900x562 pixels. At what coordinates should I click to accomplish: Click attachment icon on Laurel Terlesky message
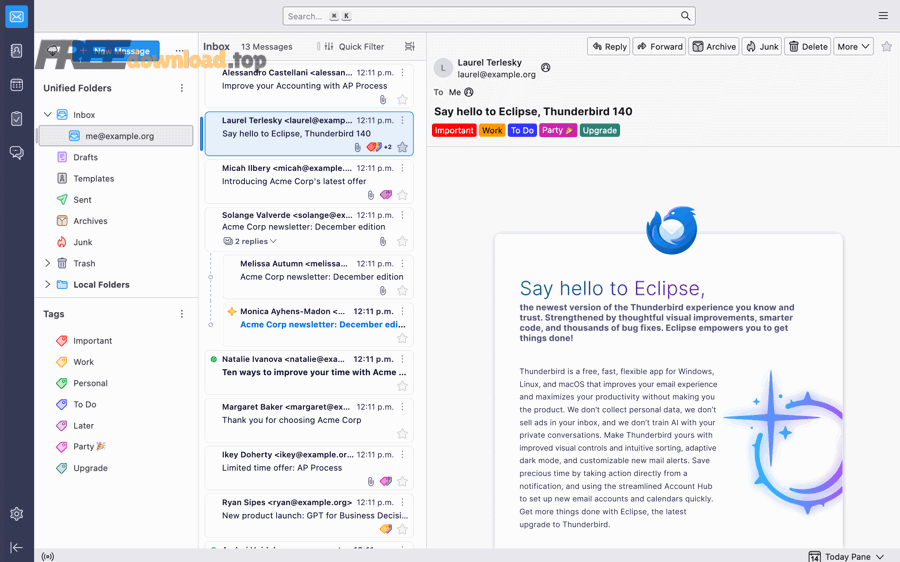[358, 148]
